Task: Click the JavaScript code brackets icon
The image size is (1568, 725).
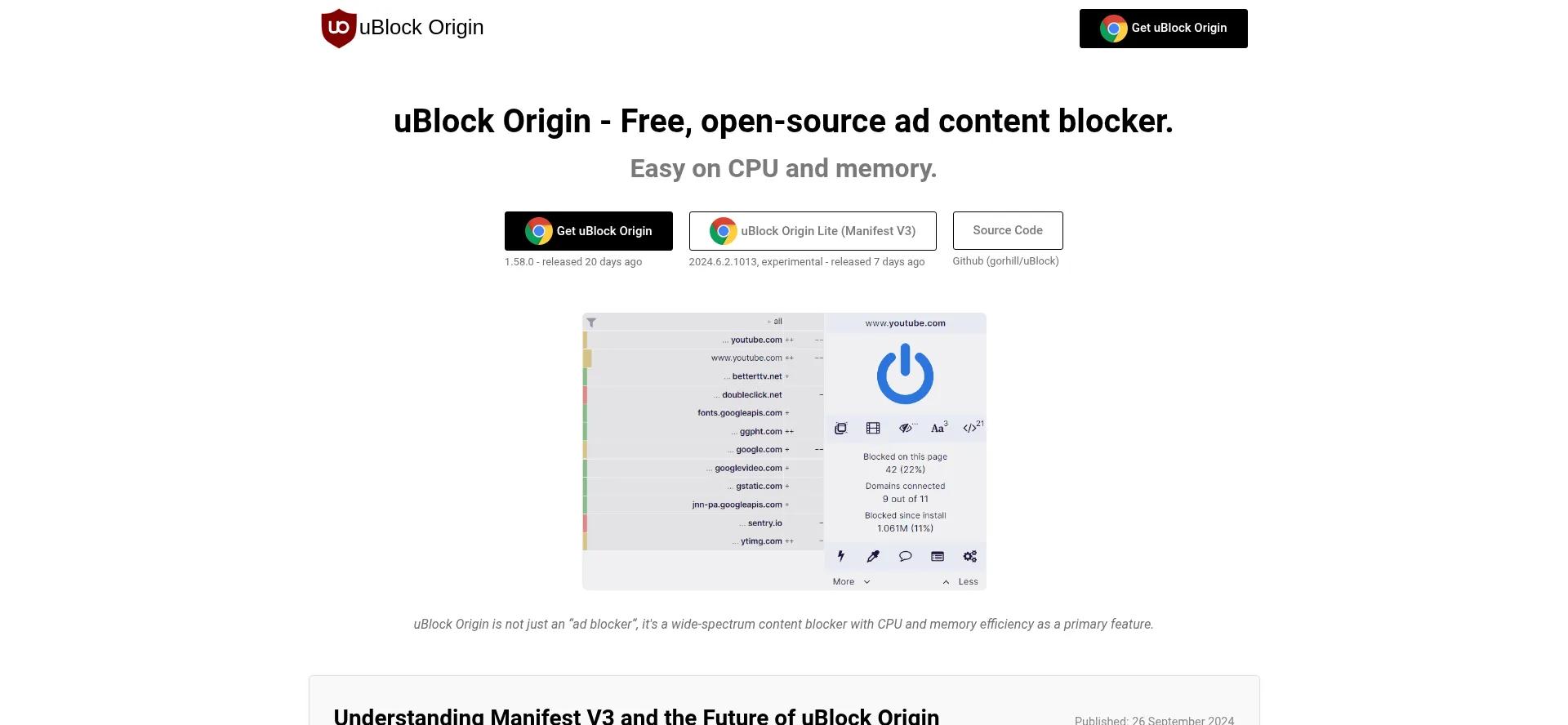Action: click(972, 428)
